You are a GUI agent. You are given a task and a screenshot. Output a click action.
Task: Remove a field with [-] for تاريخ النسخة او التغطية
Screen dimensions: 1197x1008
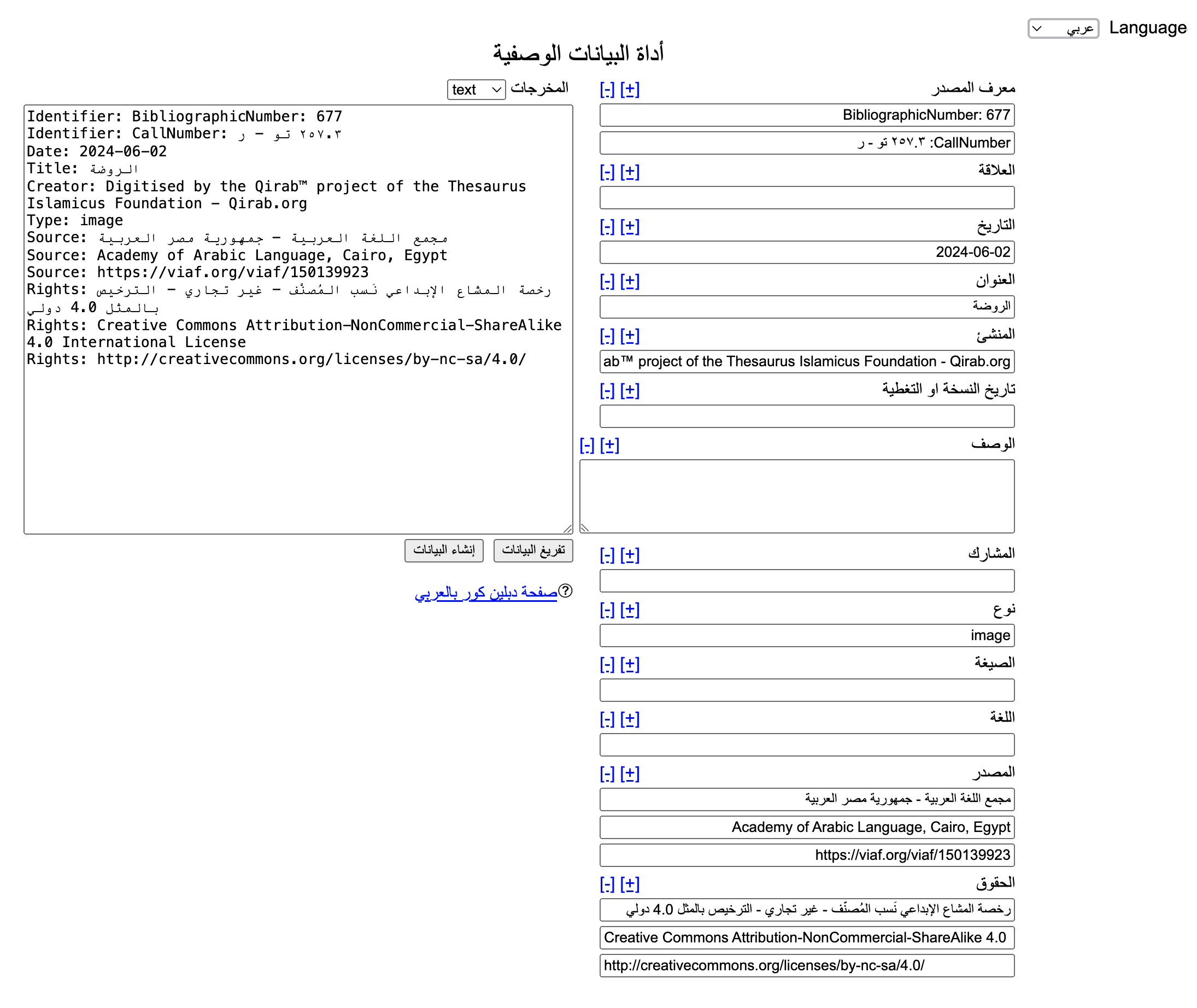coord(607,391)
